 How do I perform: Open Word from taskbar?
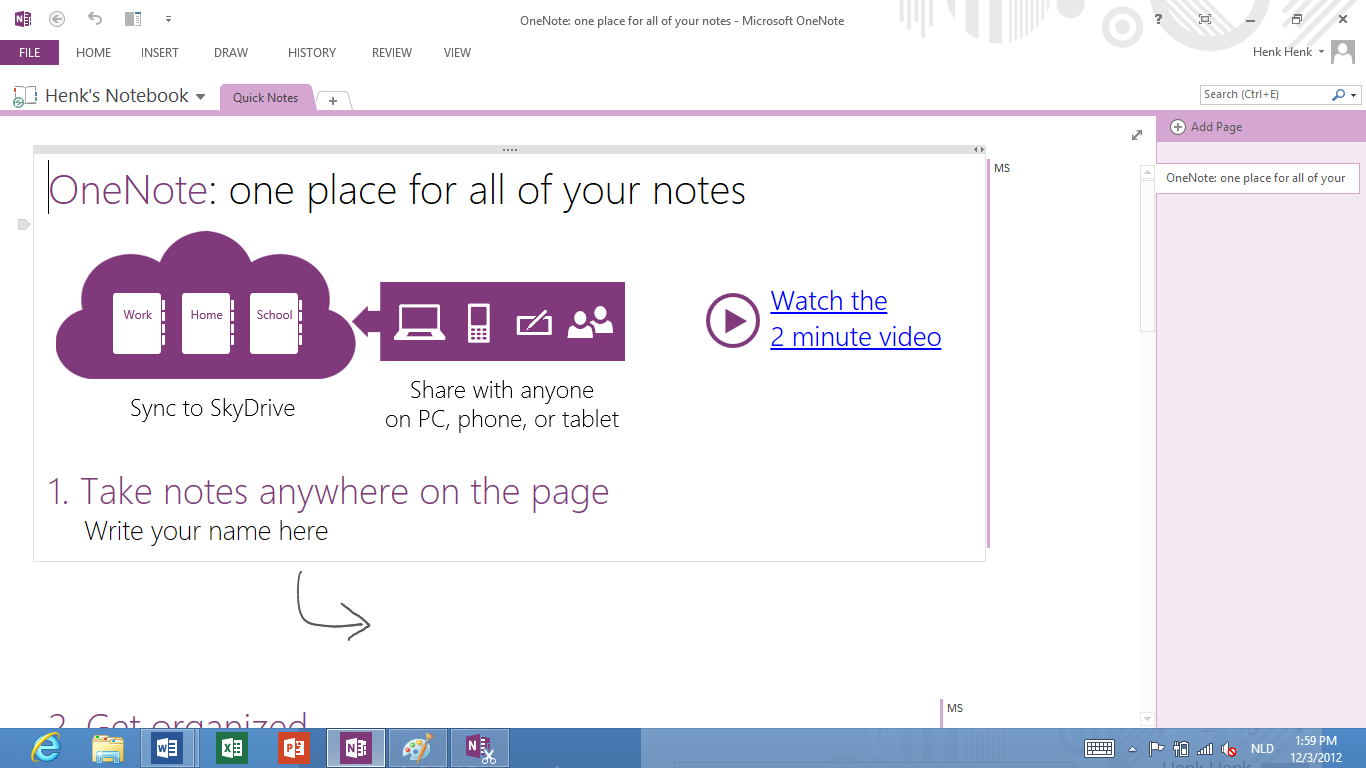pos(167,748)
